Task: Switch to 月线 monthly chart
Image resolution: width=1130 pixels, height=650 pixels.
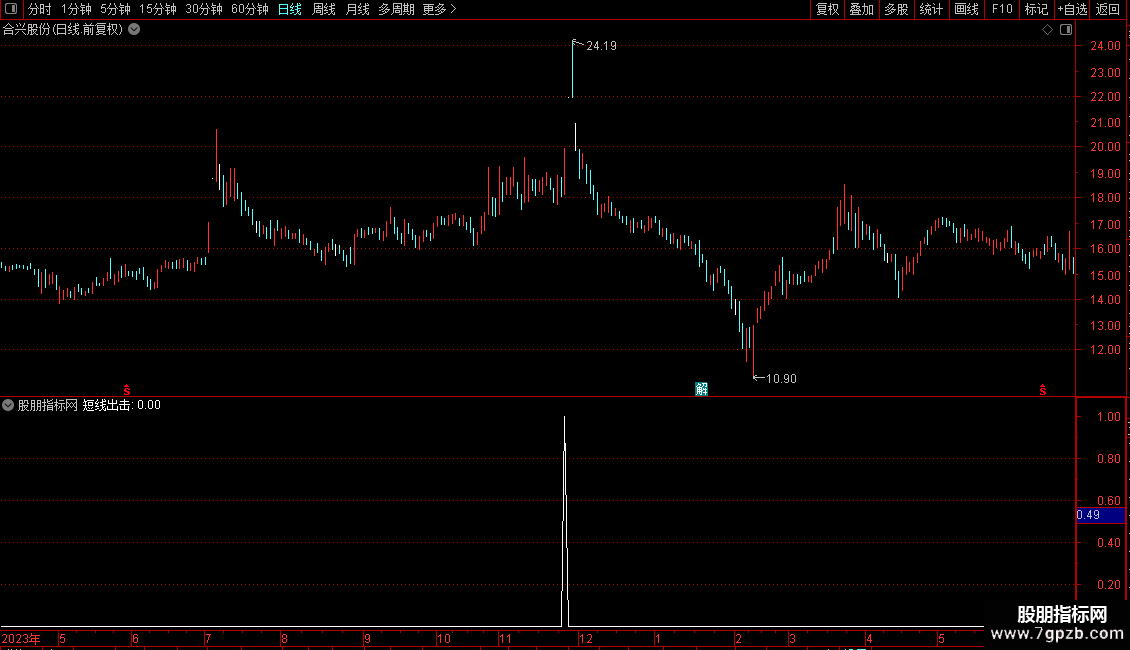Action: tap(357, 9)
